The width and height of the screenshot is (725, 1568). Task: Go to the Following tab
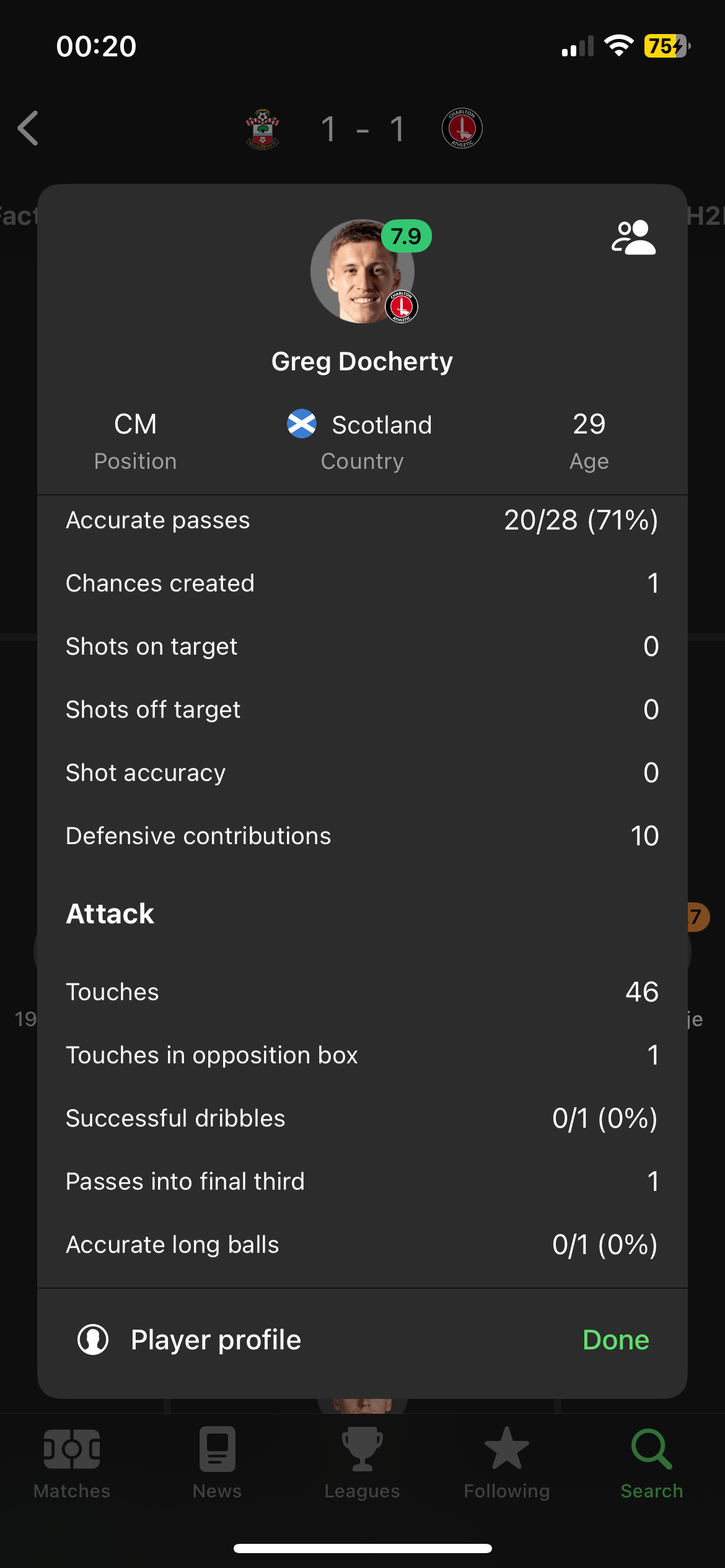507,1463
